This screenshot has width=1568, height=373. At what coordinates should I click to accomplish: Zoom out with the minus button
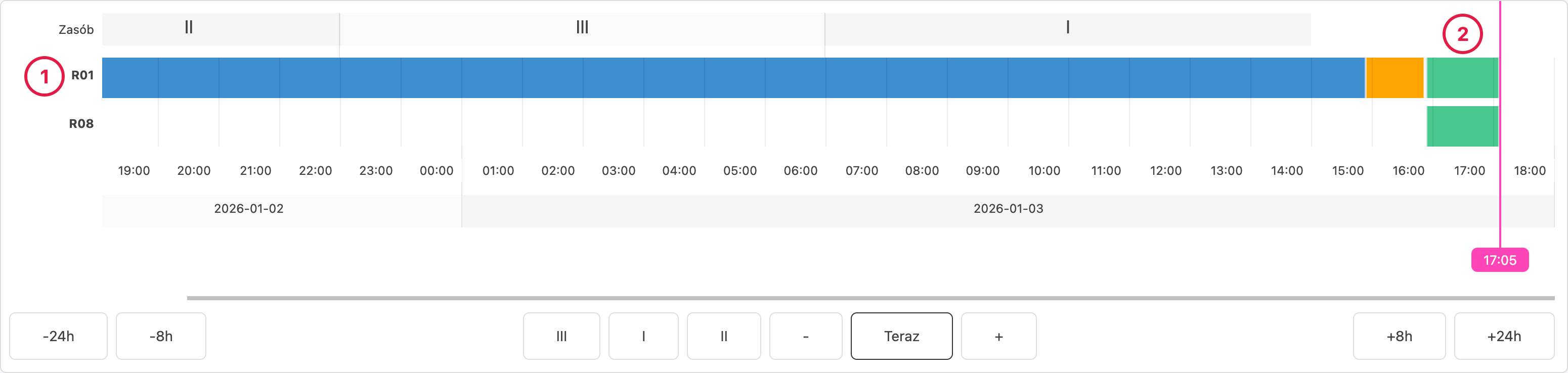pos(805,337)
